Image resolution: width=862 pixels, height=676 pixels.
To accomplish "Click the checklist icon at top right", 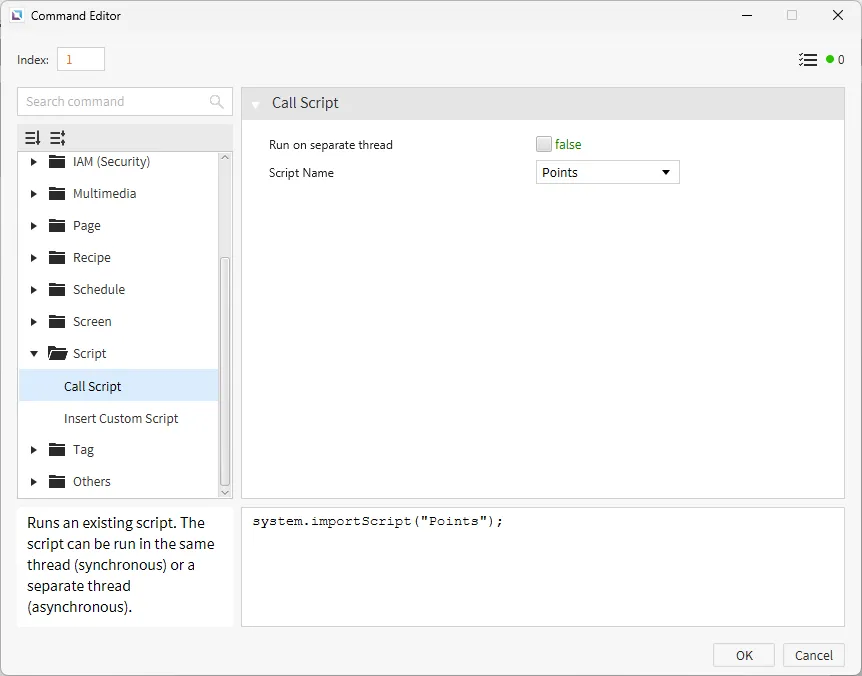I will (808, 60).
